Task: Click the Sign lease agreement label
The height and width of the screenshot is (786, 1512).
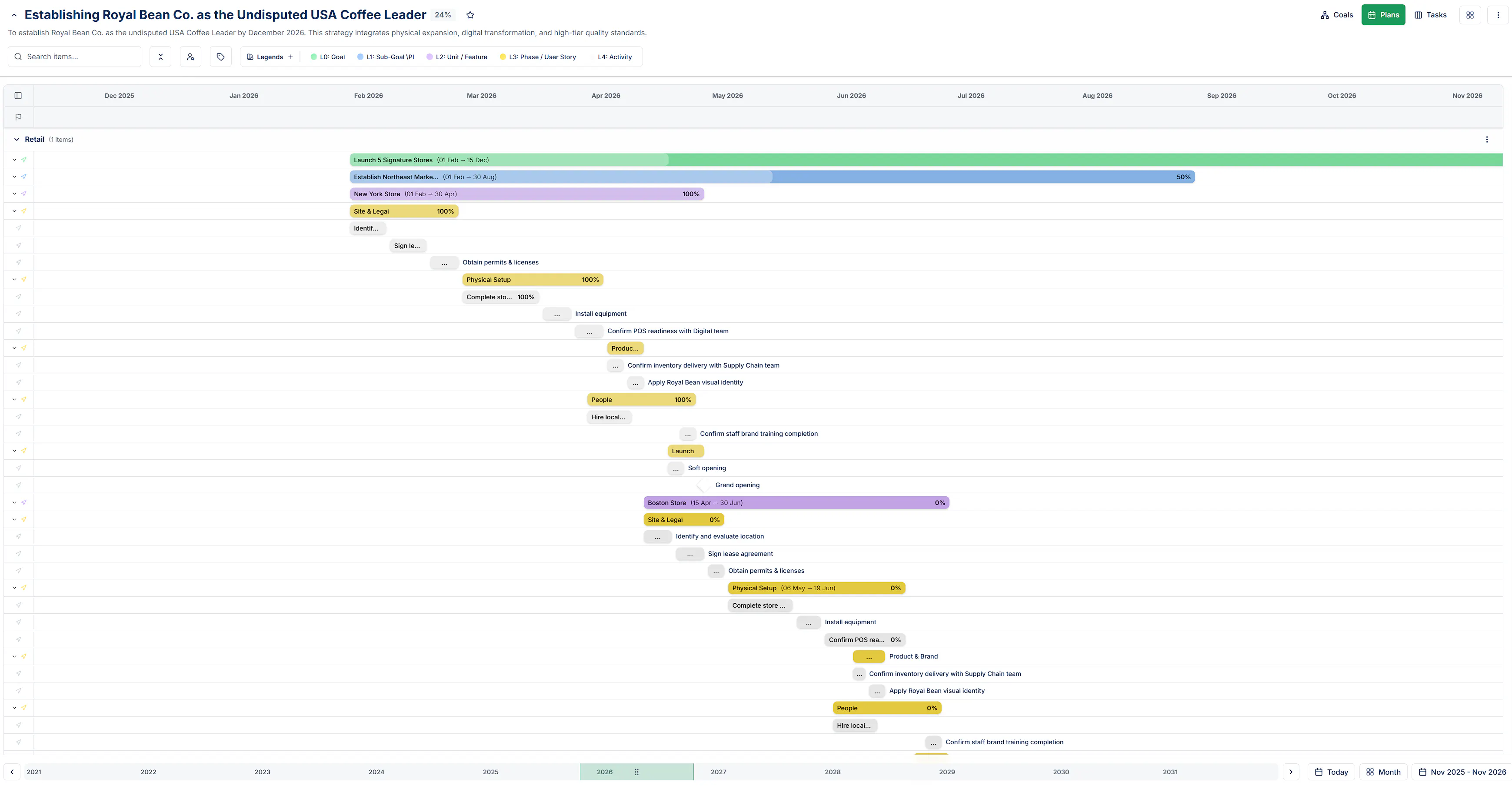Action: click(740, 554)
